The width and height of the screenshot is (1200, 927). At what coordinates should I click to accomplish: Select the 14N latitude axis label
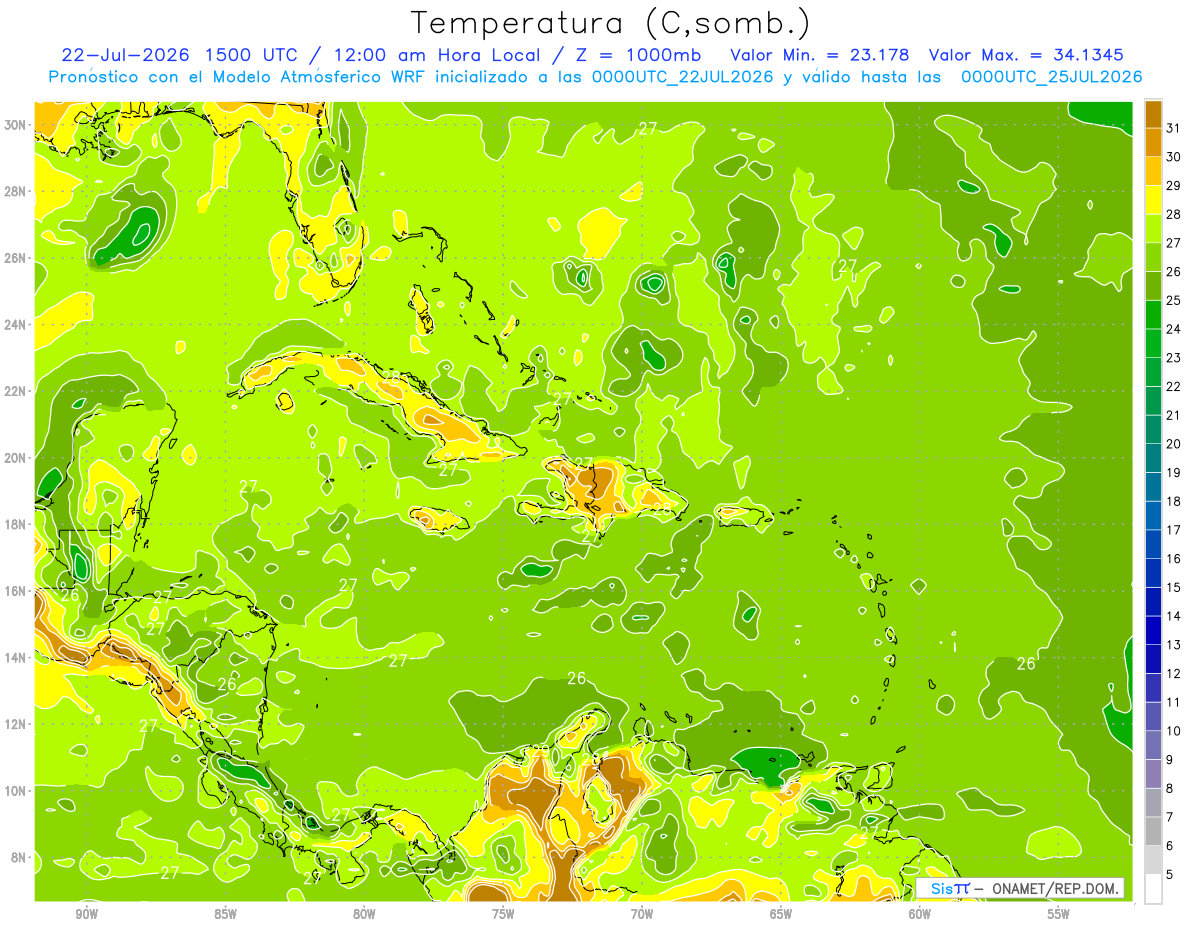(x=15, y=658)
